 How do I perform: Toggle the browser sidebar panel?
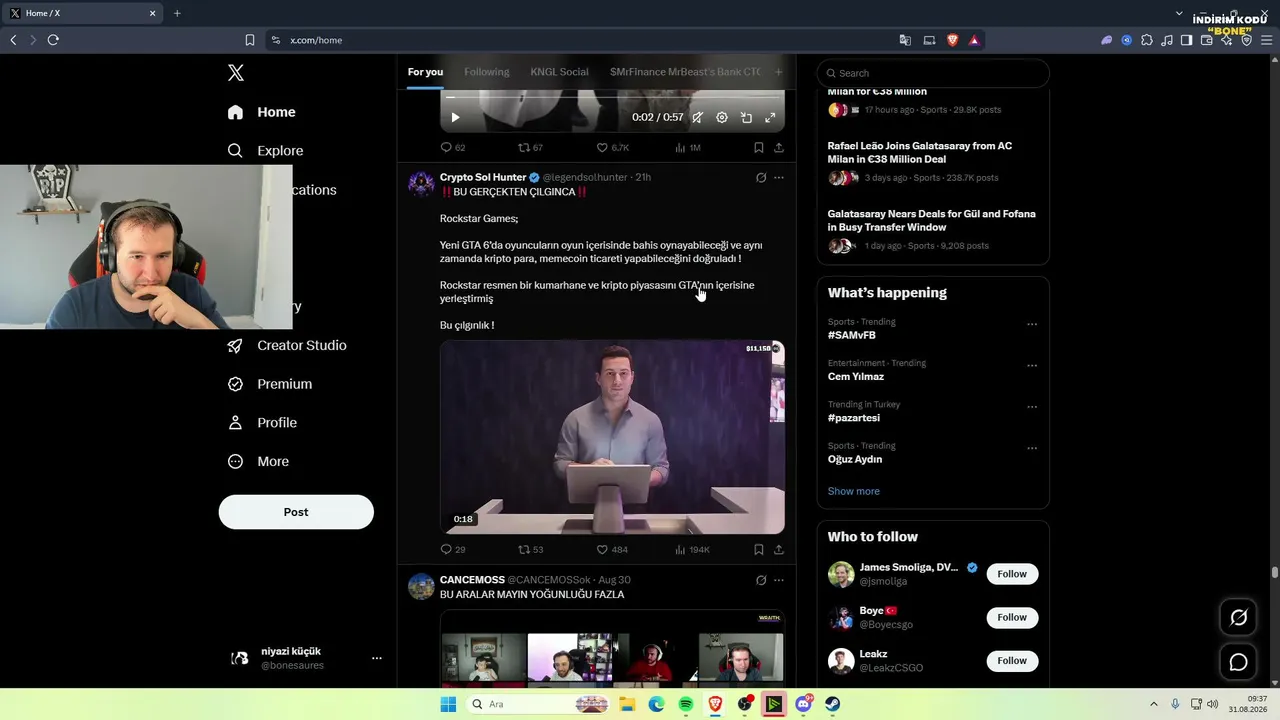[x=1186, y=40]
